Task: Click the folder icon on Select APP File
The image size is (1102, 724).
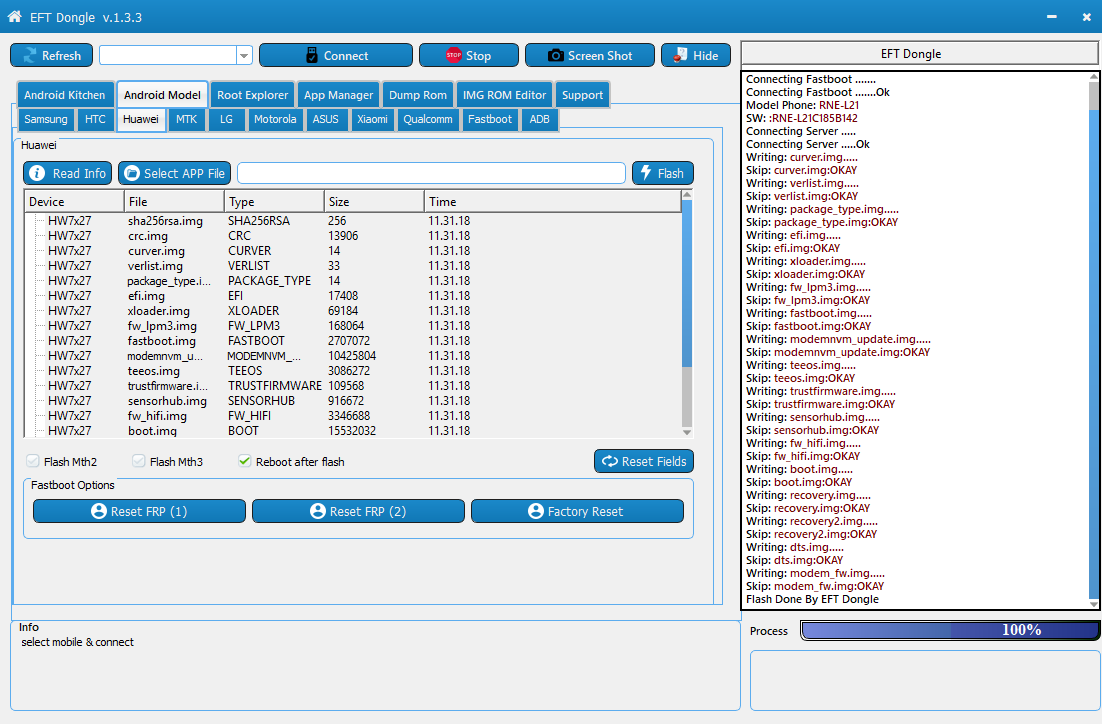Action: pos(131,173)
